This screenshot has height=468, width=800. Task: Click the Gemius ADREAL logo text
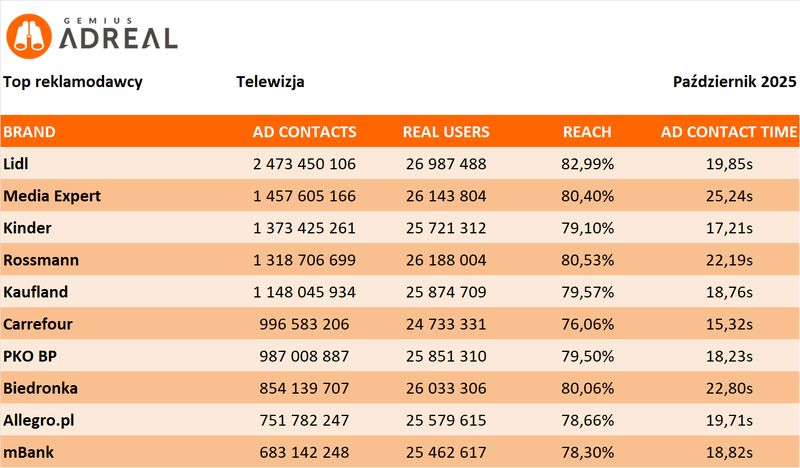click(118, 36)
